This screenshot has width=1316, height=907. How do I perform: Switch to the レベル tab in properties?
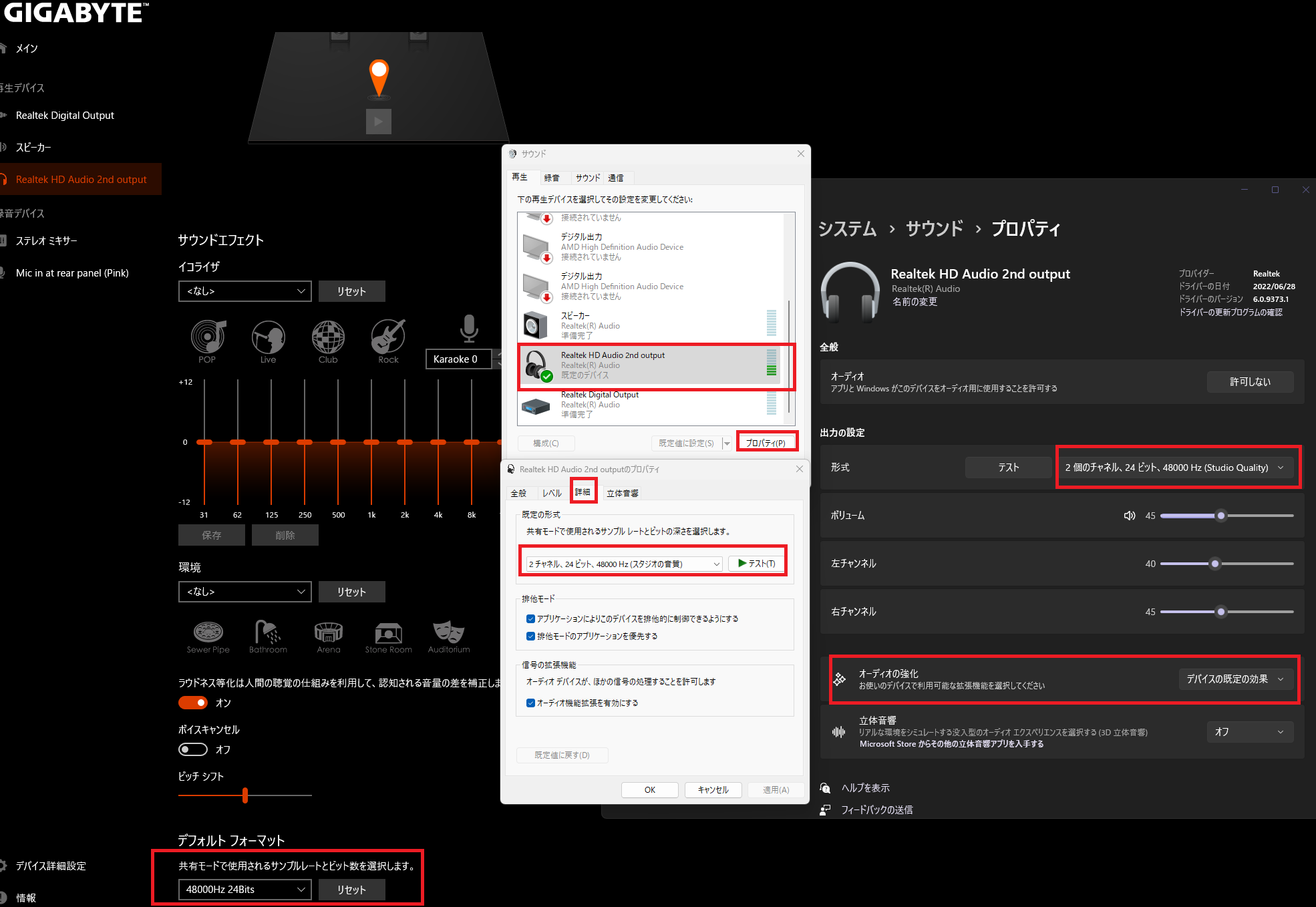click(555, 491)
